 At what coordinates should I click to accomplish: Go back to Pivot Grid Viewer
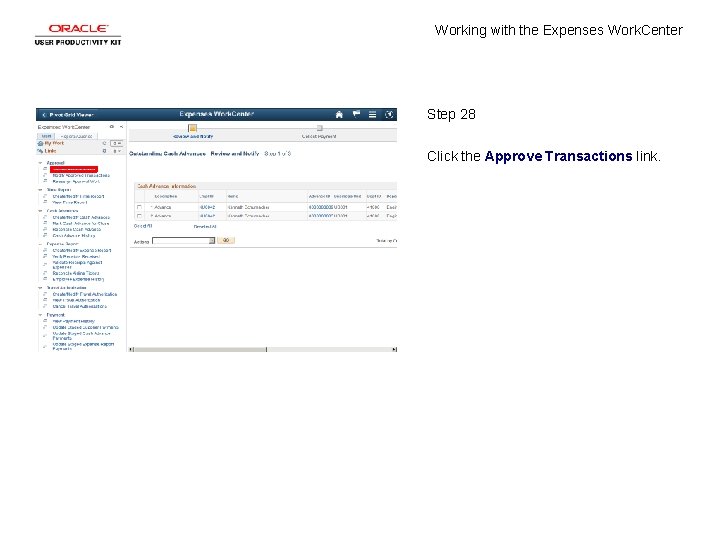tap(68, 115)
